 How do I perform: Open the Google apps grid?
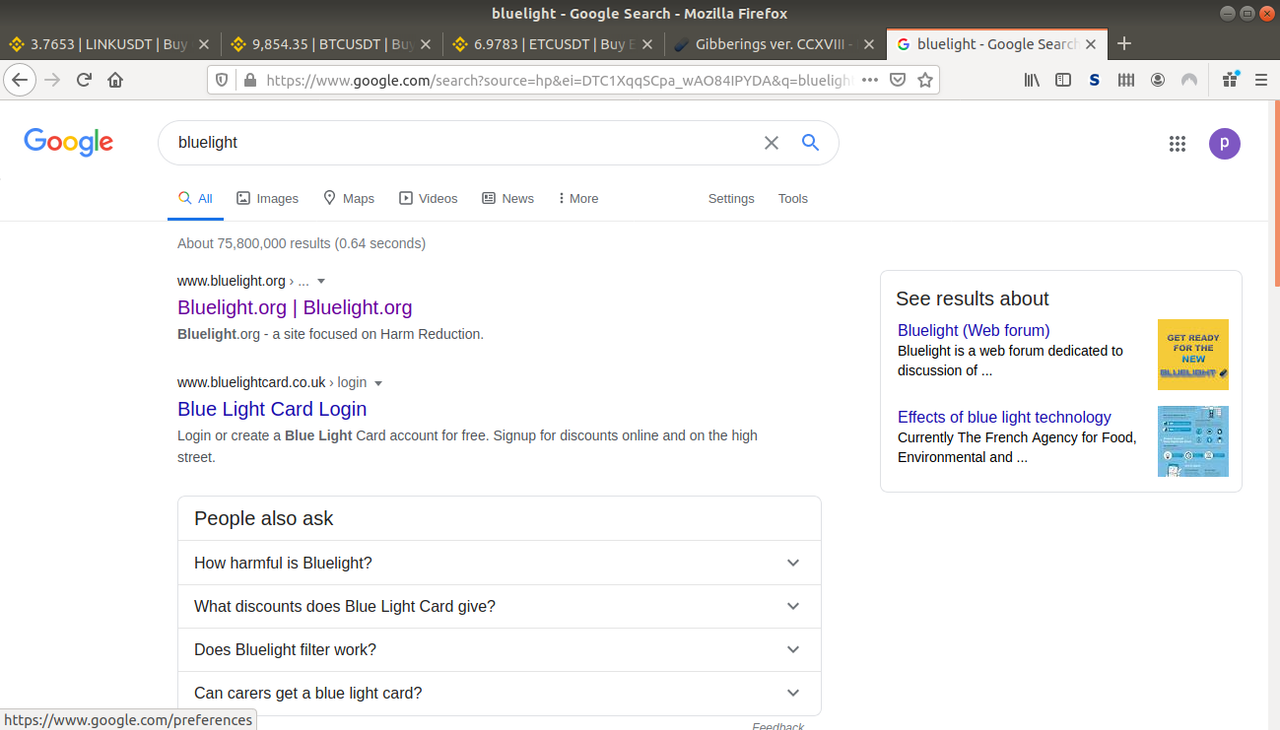point(1177,144)
